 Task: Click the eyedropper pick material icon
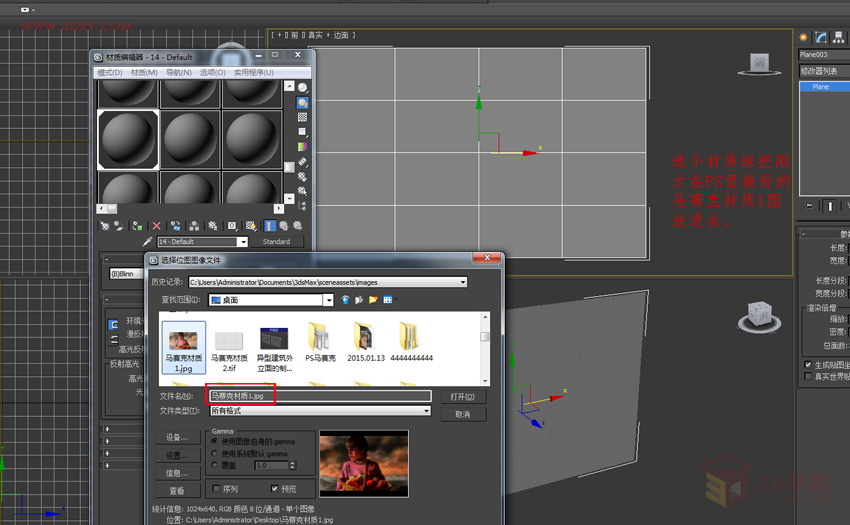tap(147, 242)
